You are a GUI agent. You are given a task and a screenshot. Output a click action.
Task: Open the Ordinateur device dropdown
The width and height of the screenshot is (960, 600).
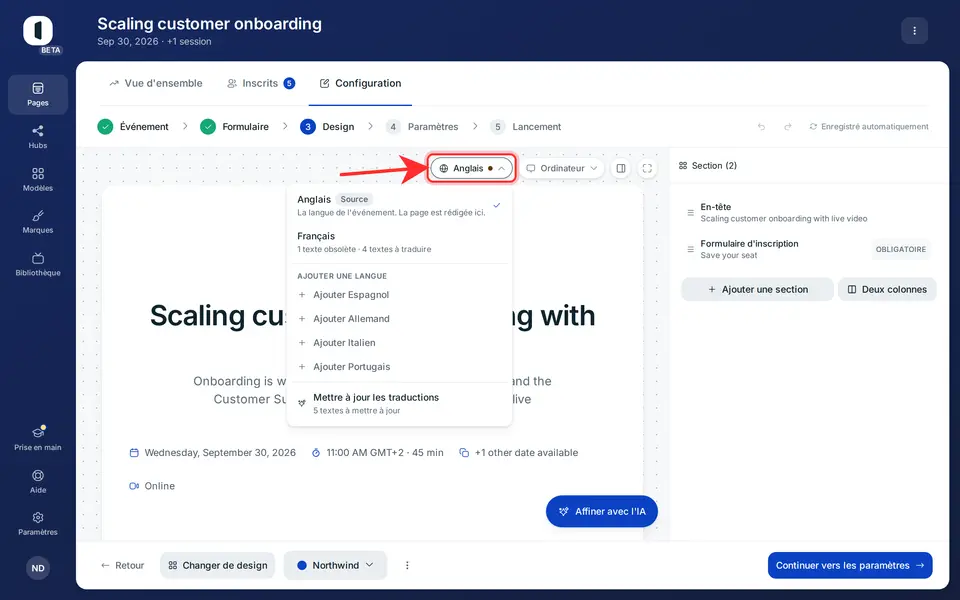click(x=561, y=168)
